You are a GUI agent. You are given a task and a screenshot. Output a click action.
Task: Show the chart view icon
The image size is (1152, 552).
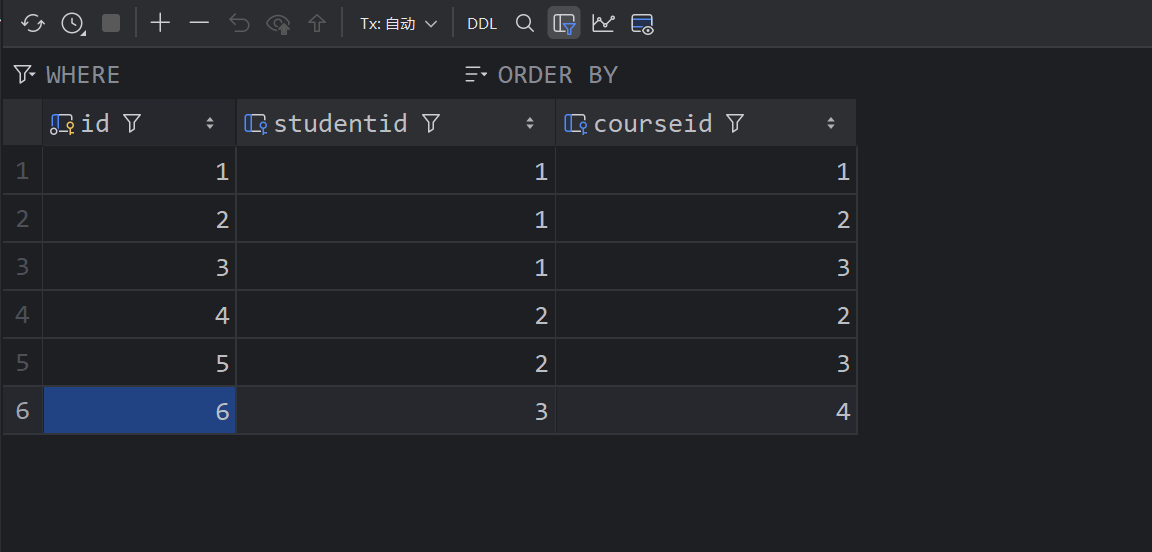pos(603,24)
